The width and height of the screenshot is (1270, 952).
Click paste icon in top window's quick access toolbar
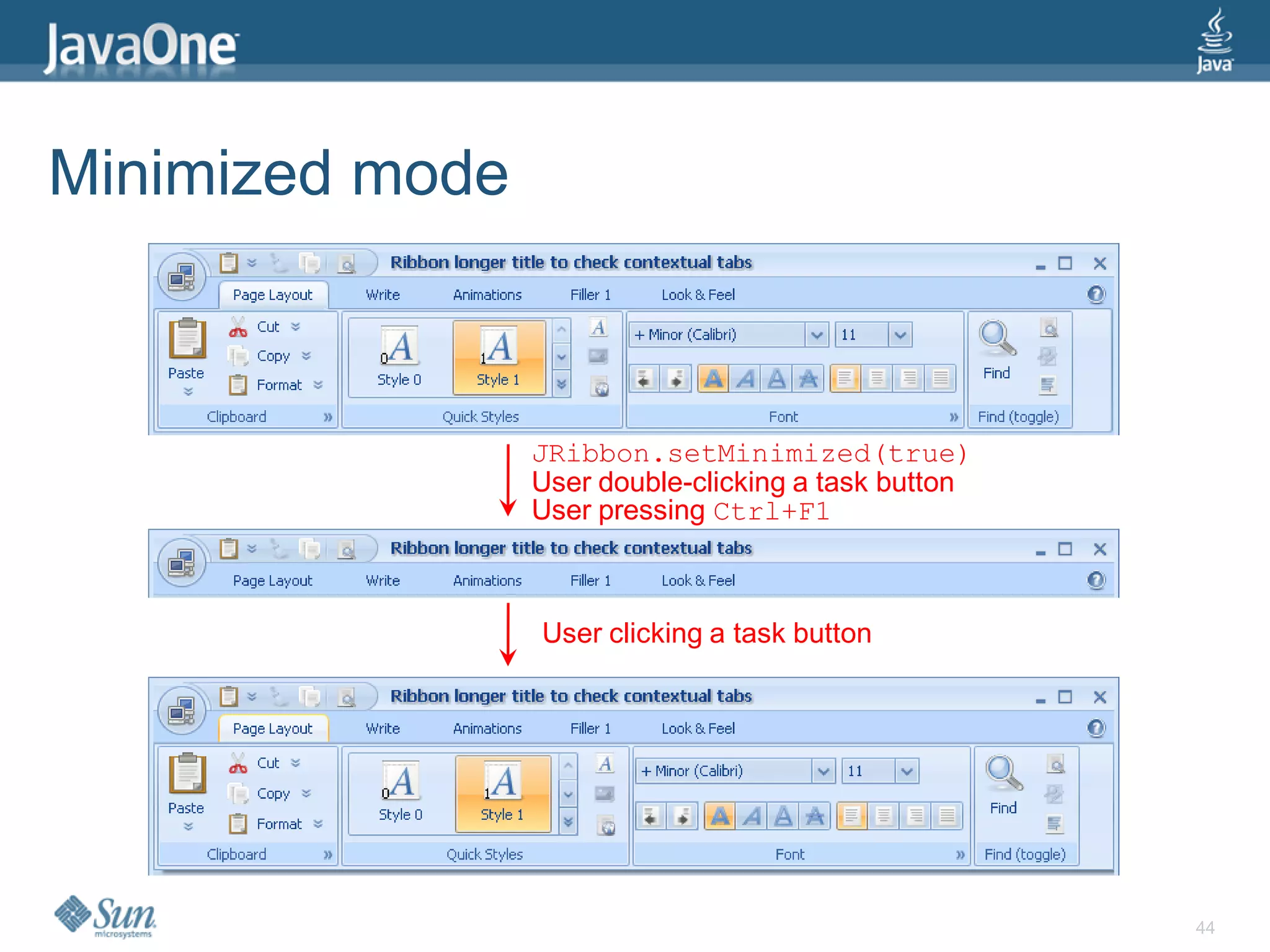coord(229,263)
